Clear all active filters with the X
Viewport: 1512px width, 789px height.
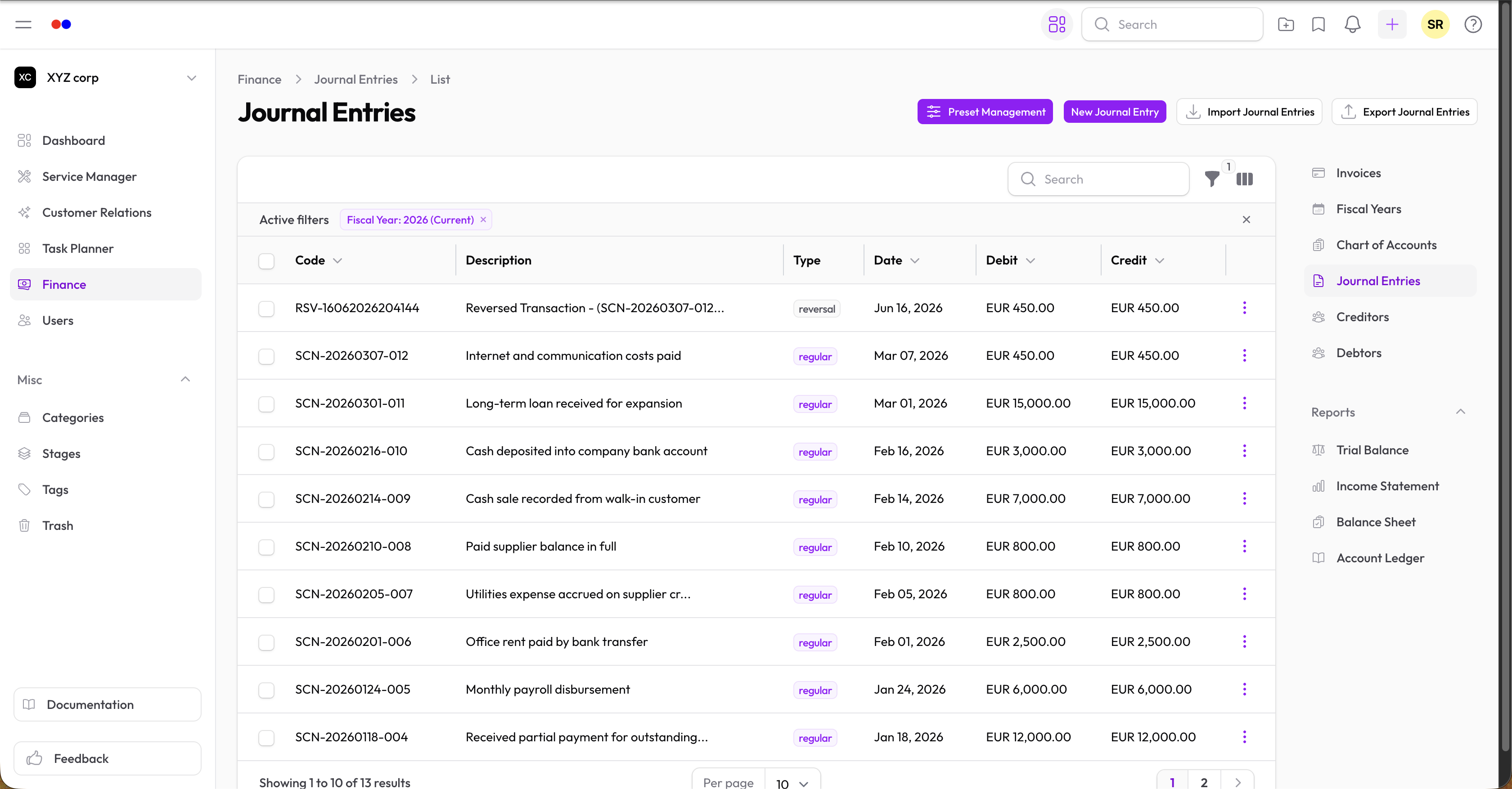[1246, 220]
